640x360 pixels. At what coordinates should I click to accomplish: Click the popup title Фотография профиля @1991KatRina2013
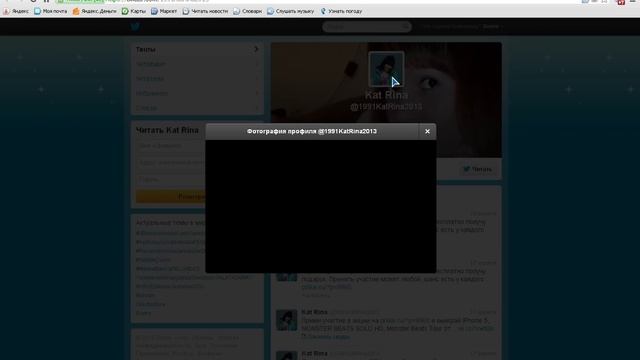tap(312, 131)
